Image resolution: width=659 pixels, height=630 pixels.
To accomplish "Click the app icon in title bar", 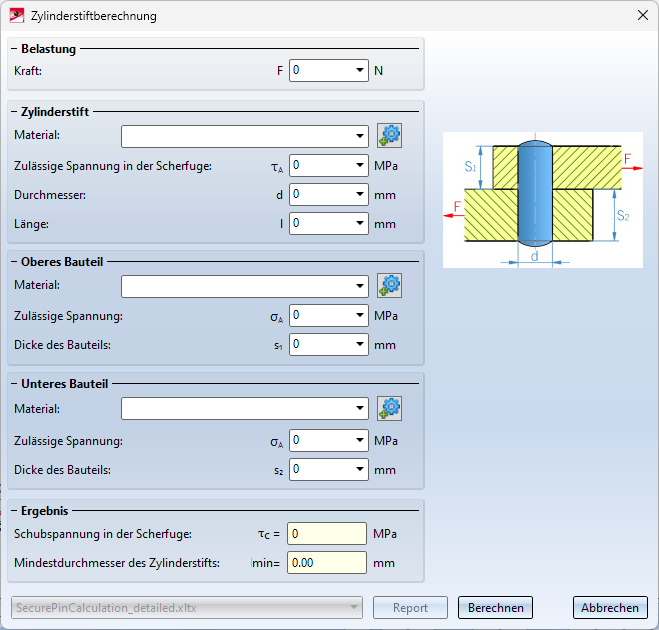I will click(x=17, y=16).
